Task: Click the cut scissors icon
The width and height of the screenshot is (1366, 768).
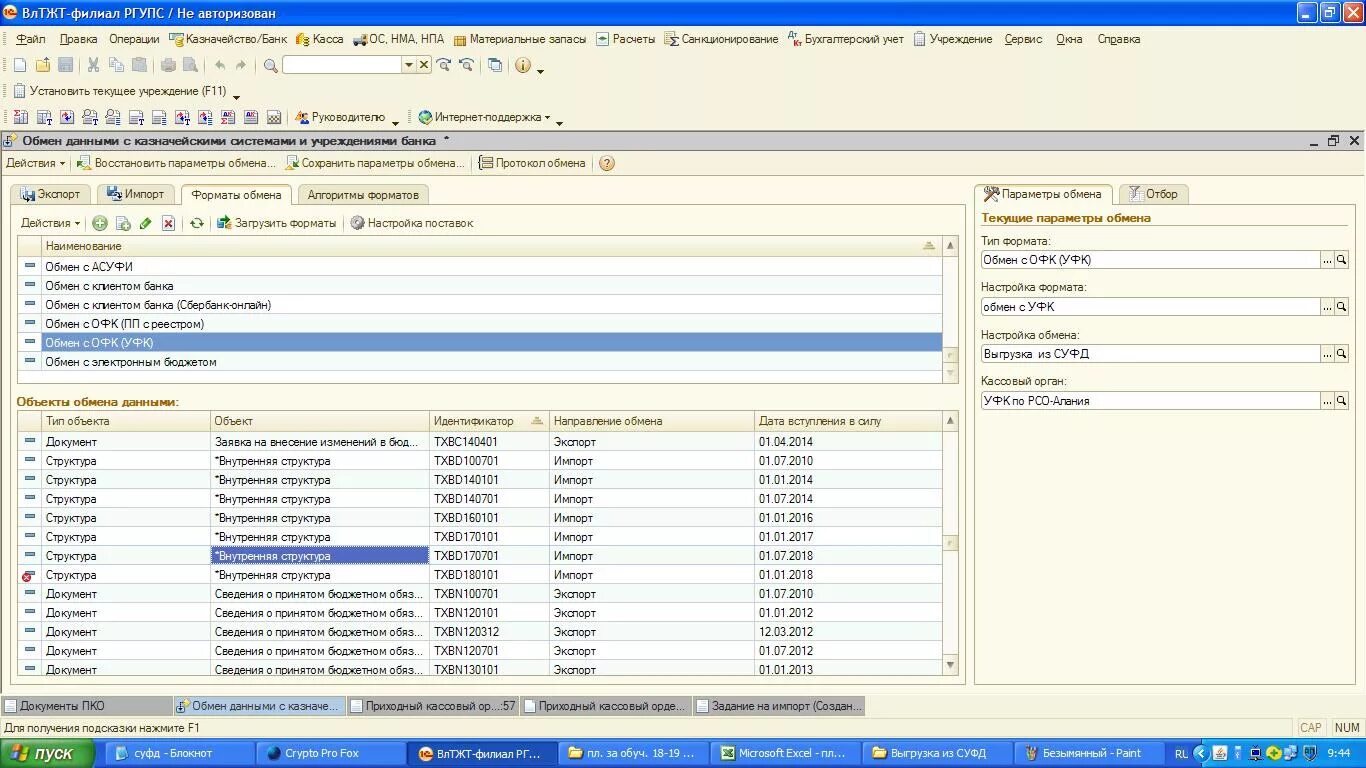Action: [x=93, y=65]
